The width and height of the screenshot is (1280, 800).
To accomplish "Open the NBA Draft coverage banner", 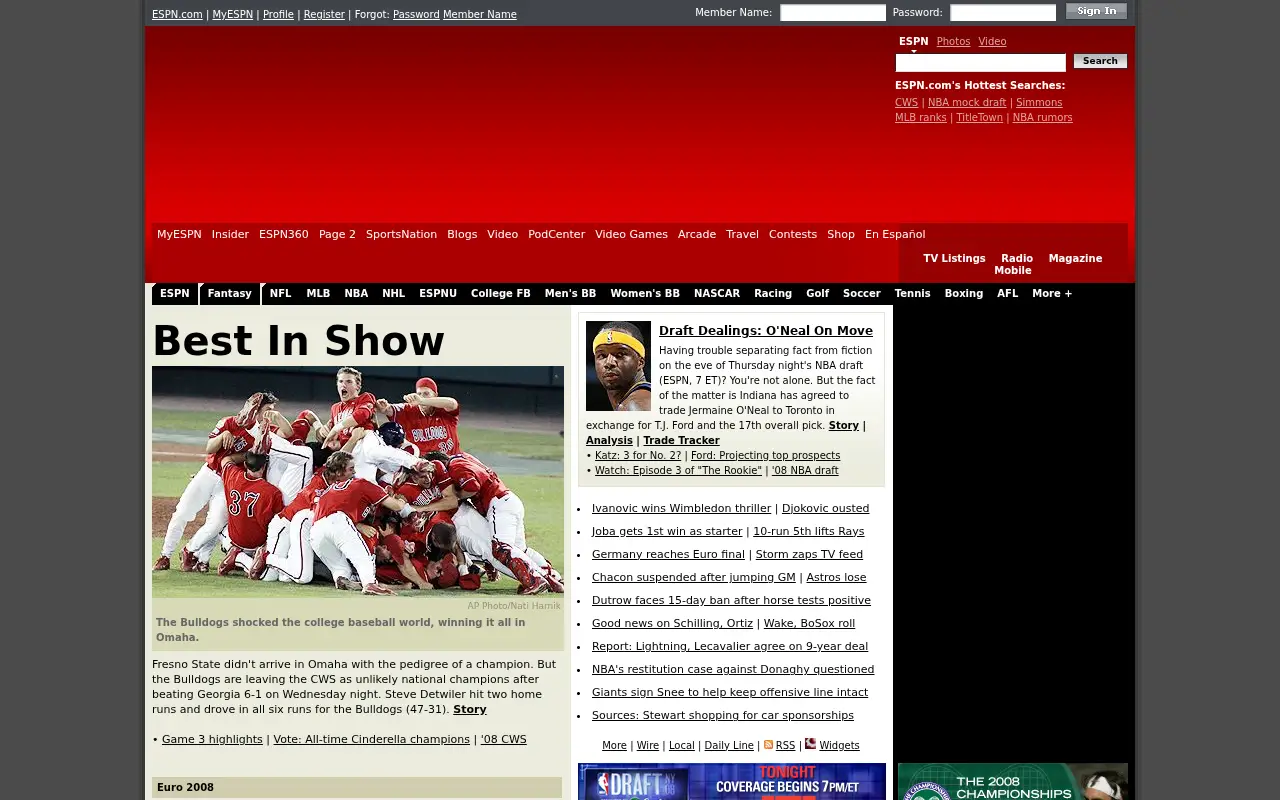I will (732, 782).
